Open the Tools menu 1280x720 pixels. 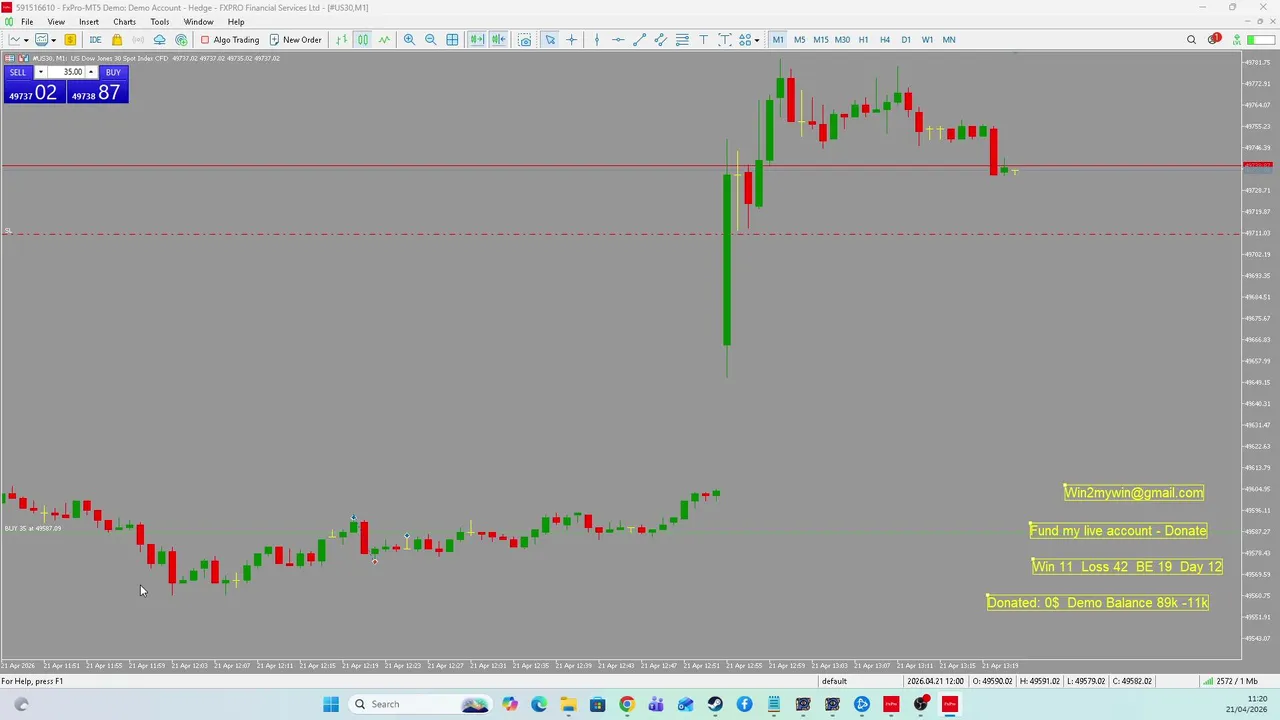pyautogui.click(x=160, y=22)
